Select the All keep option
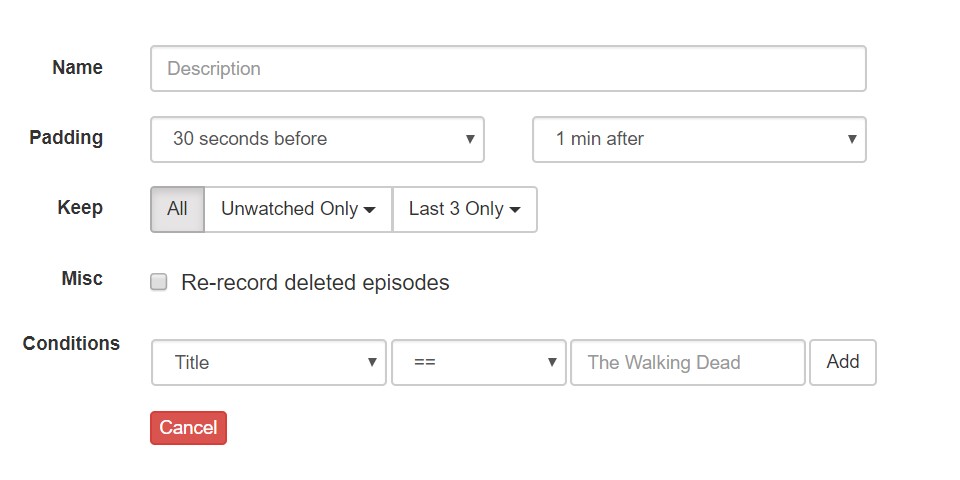The image size is (960, 480). tap(177, 209)
